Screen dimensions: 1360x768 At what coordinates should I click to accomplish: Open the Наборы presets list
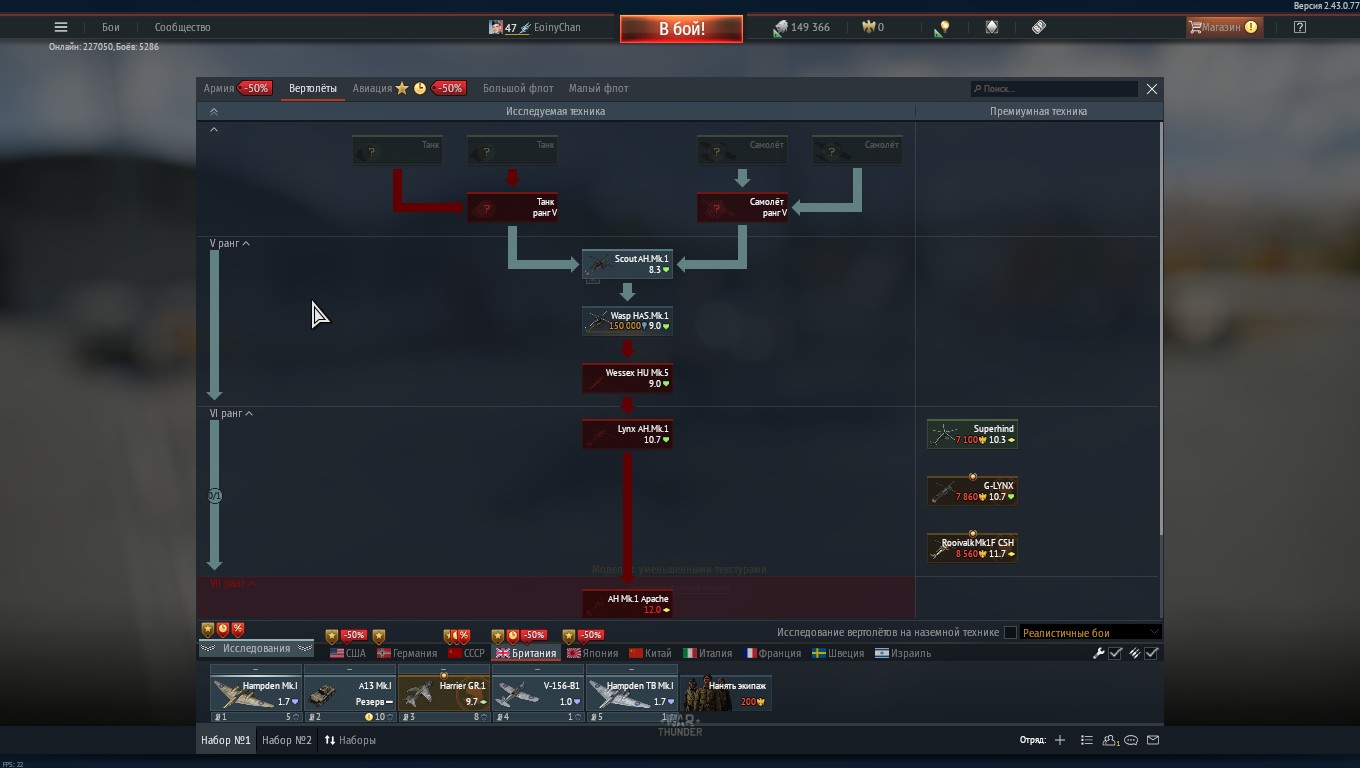[x=350, y=740]
